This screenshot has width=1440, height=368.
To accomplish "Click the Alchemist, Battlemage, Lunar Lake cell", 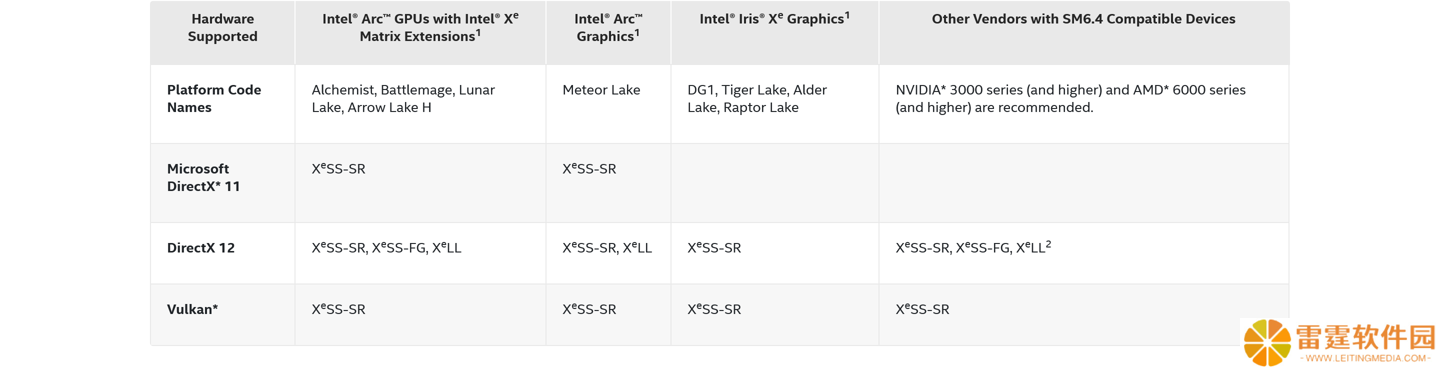I will [403, 98].
